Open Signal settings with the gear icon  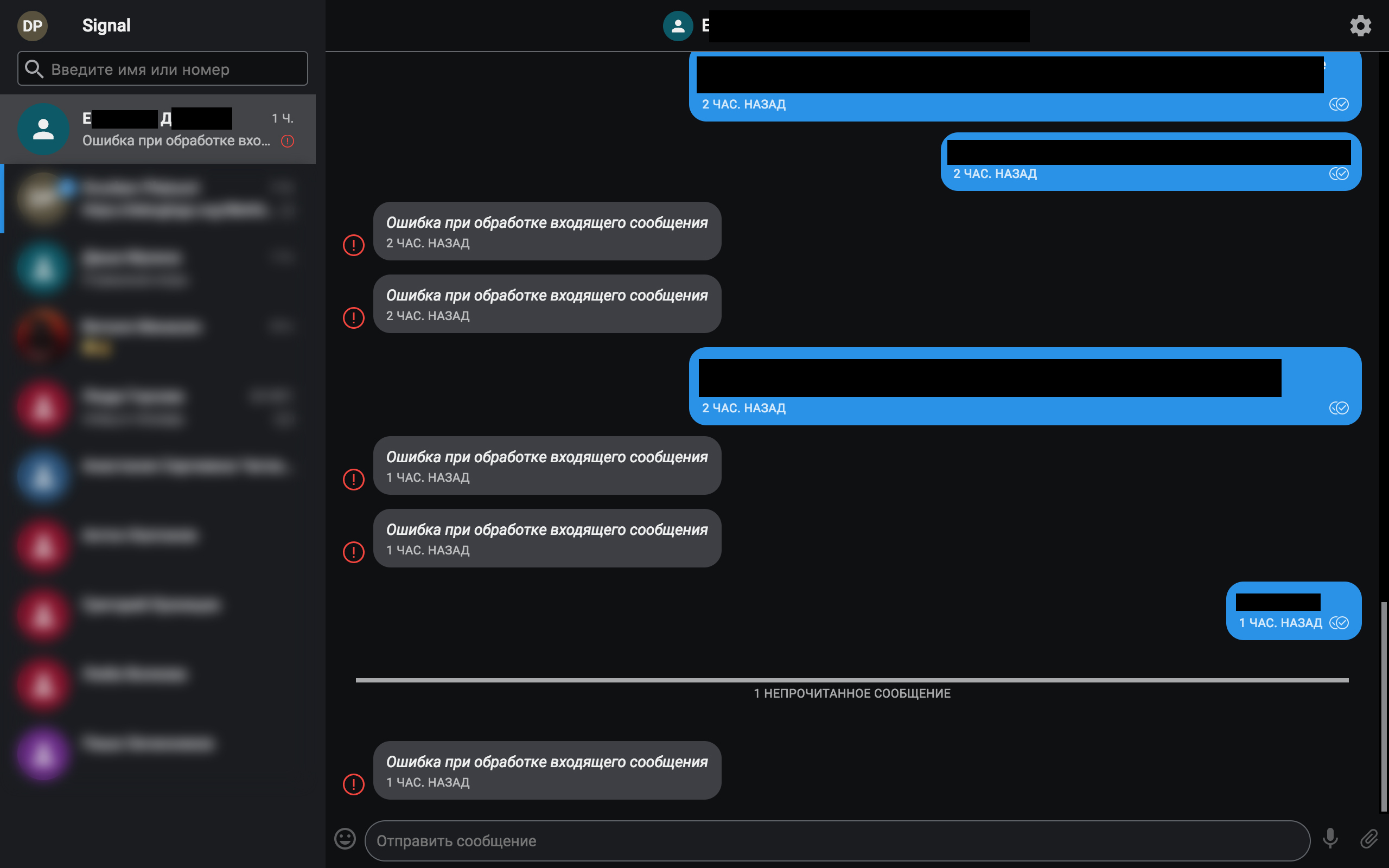pos(1360,25)
